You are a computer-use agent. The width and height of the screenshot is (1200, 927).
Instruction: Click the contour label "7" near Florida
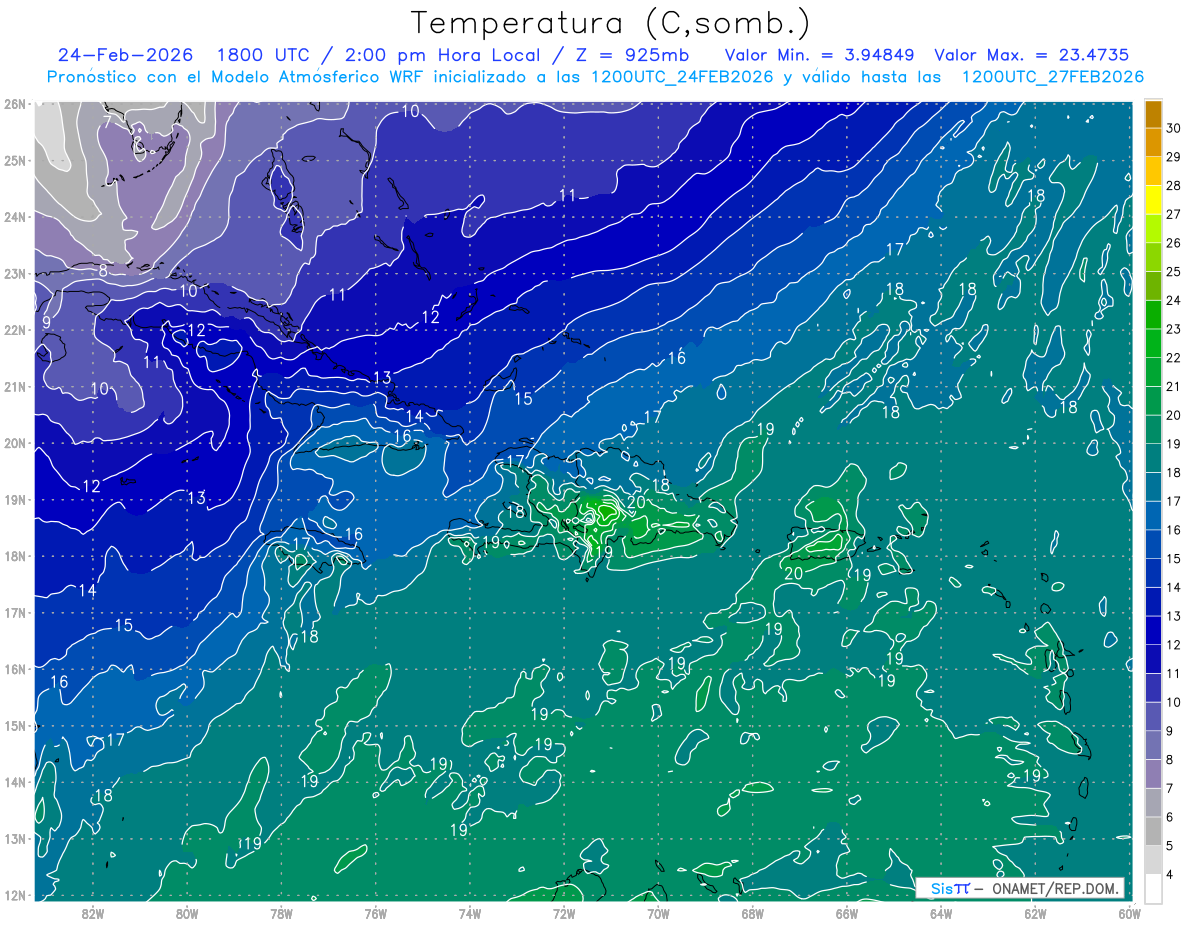(x=108, y=122)
